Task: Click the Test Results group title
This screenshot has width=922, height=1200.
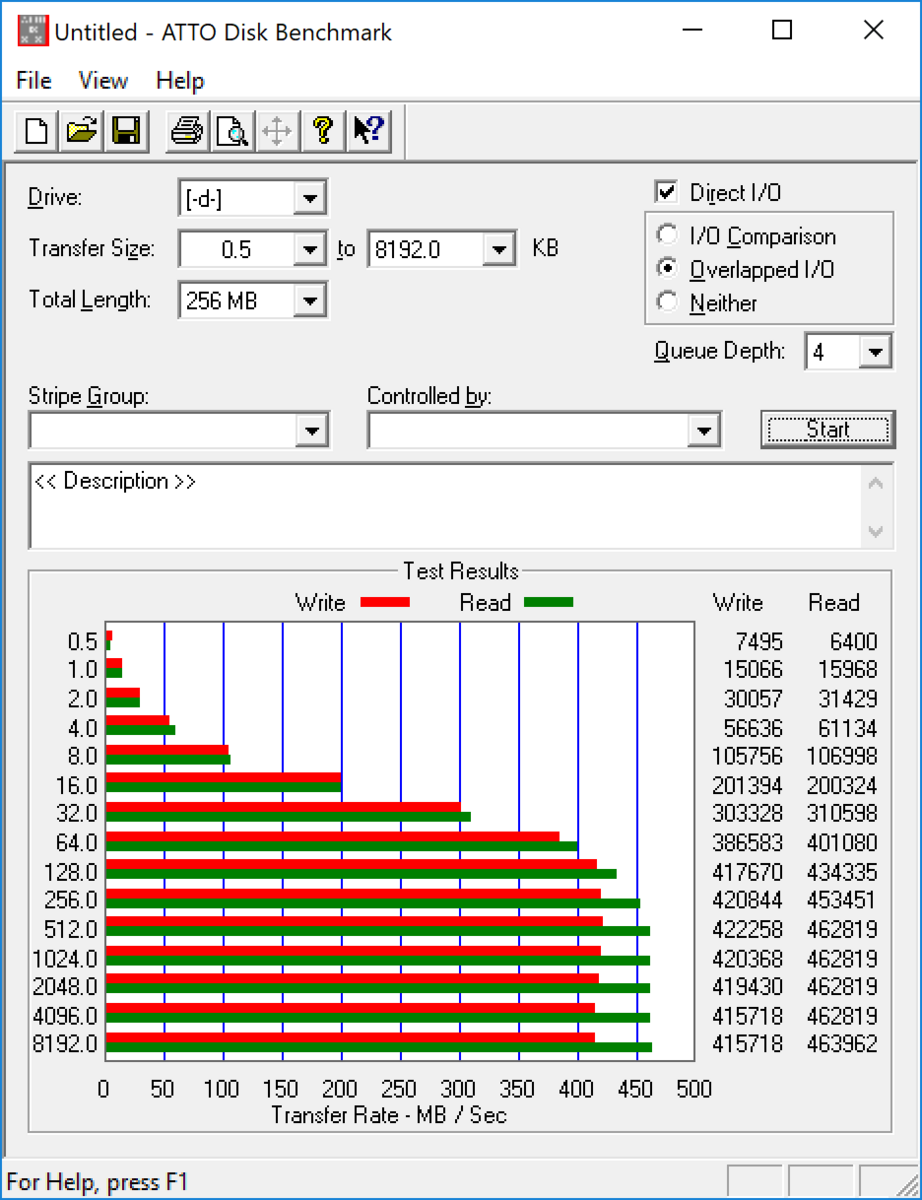Action: coord(461,571)
